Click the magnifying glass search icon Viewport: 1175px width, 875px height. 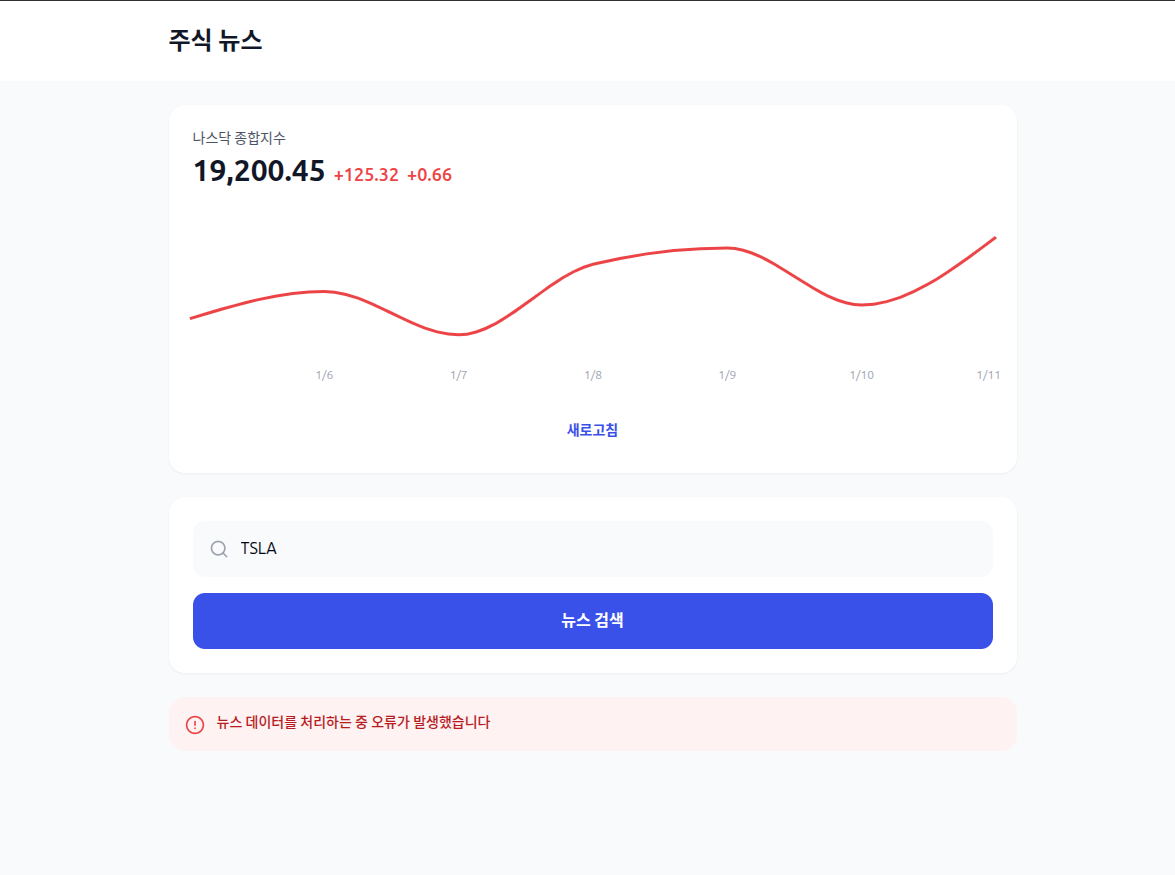pyautogui.click(x=218, y=548)
